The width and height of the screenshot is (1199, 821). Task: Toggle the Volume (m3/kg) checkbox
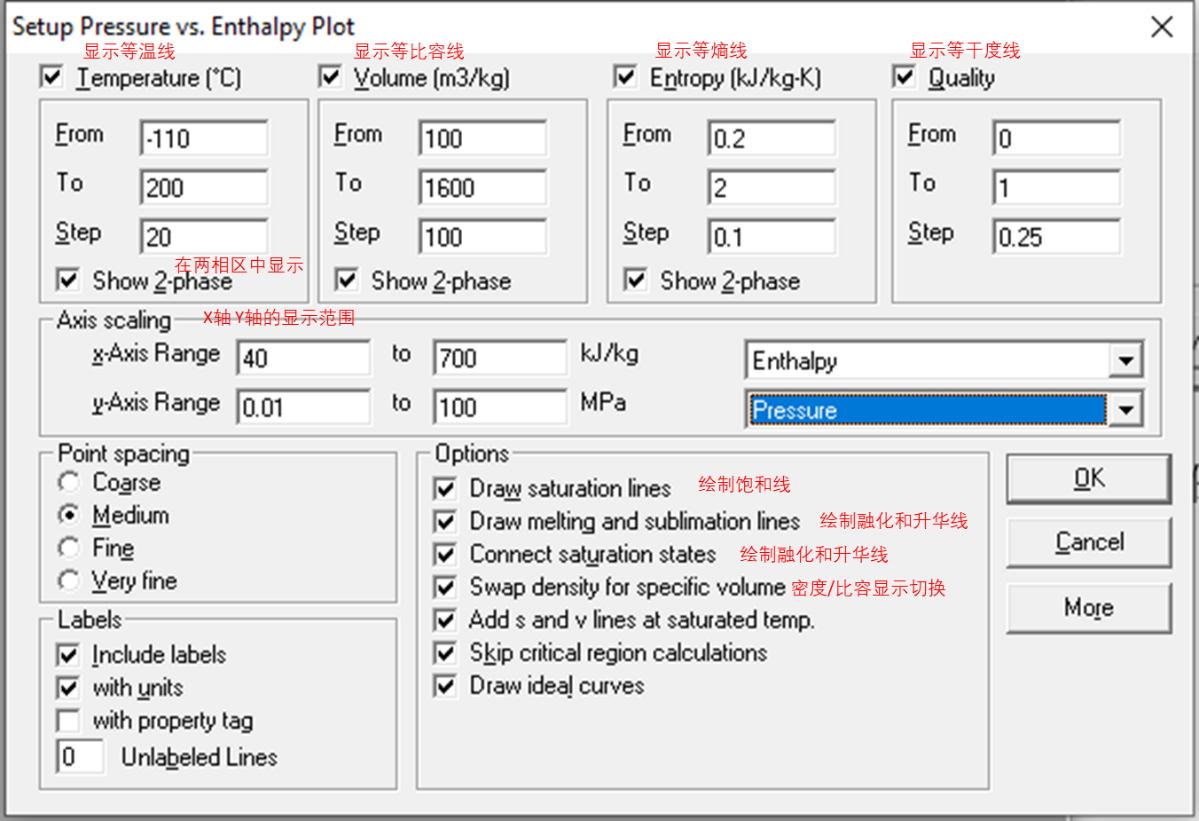pos(330,76)
